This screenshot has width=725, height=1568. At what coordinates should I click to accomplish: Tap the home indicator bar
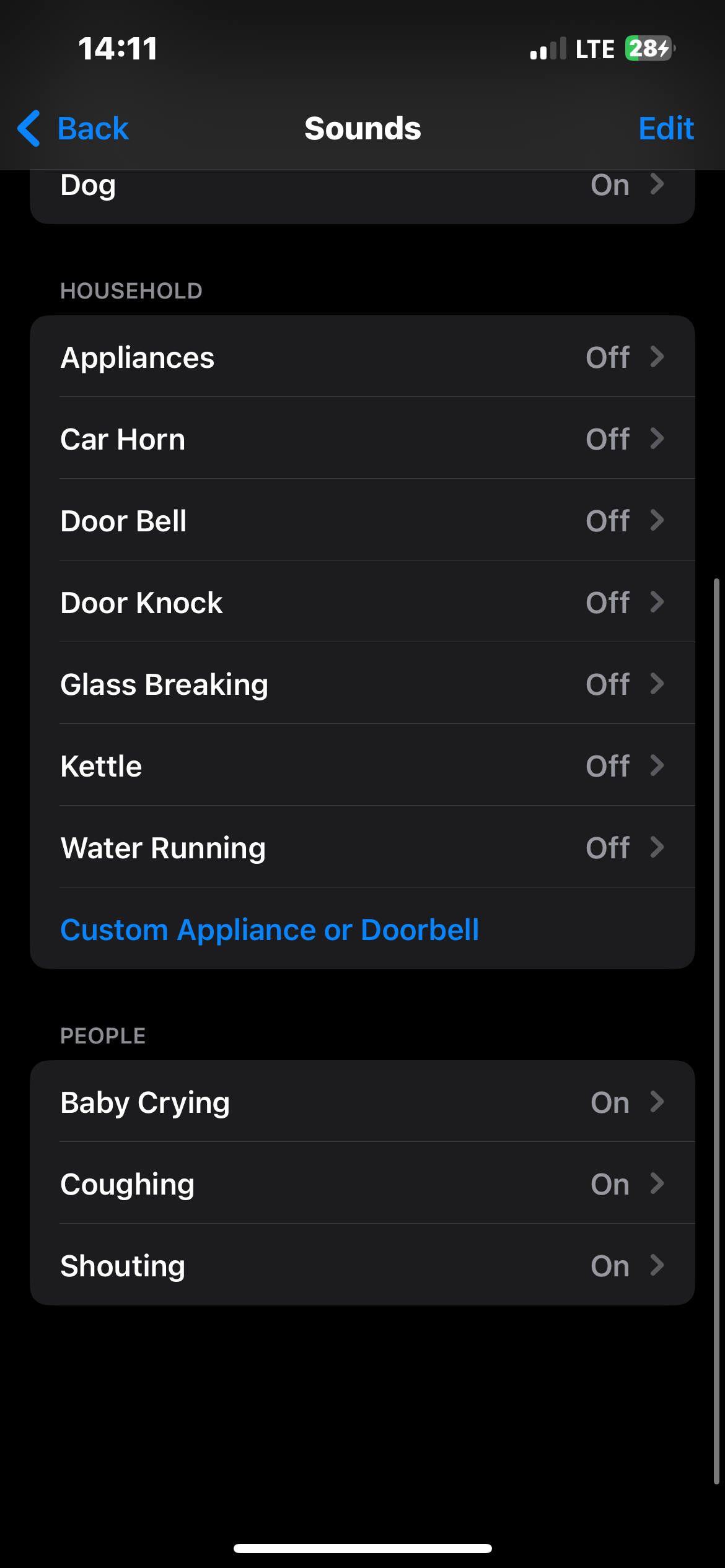[x=362, y=1548]
